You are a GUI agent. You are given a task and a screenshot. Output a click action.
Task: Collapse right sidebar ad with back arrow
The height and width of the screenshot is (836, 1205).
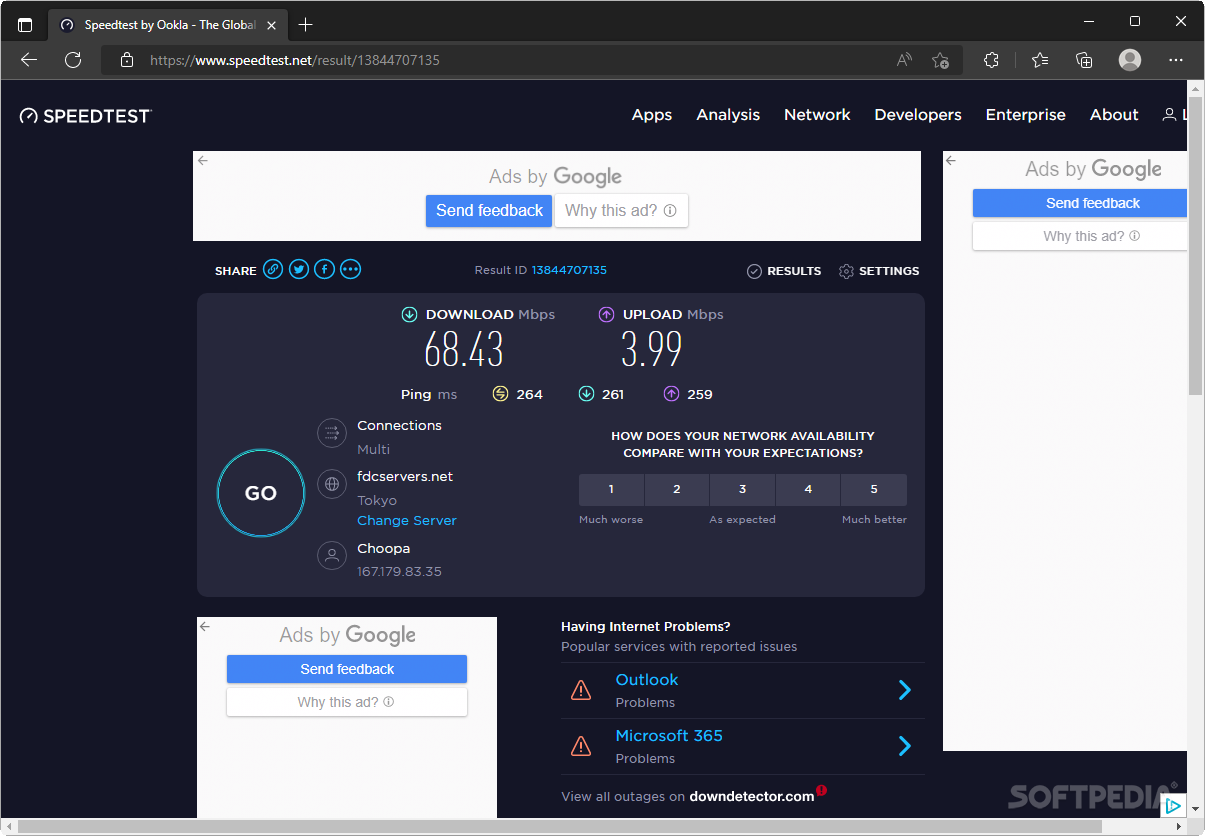point(951,160)
